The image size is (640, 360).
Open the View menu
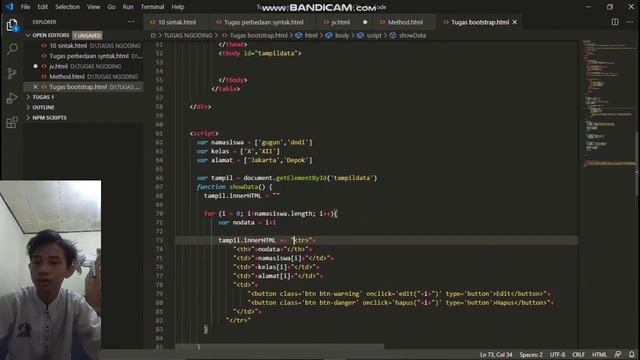click(93, 7)
